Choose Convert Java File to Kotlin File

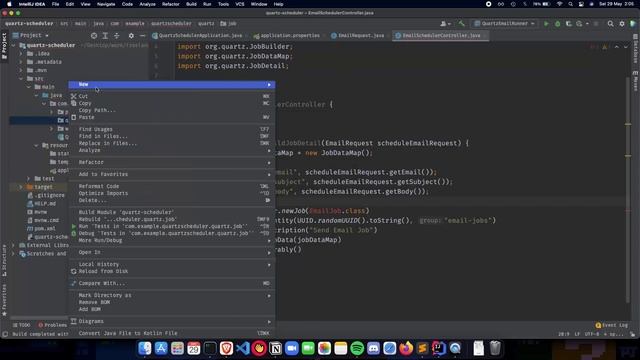pyautogui.click(x=171, y=333)
